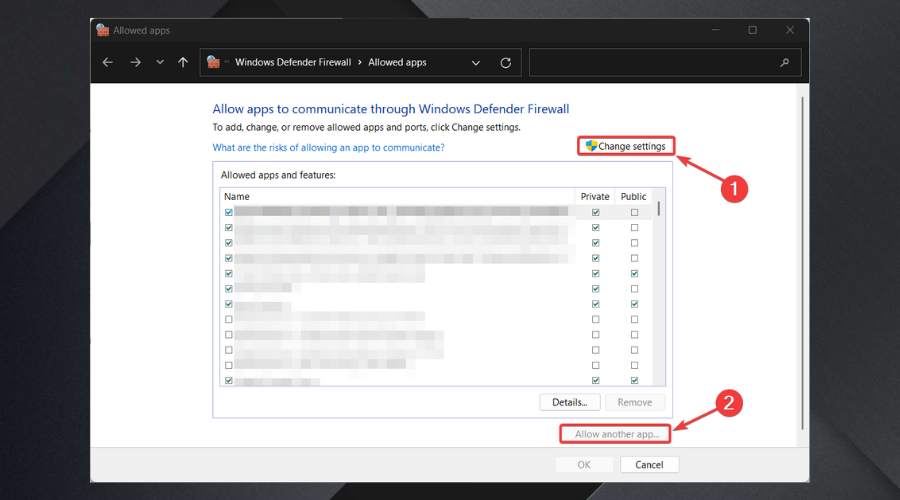Click the window's main vertical scrollbar
This screenshot has height=500, width=900.
tap(802, 264)
